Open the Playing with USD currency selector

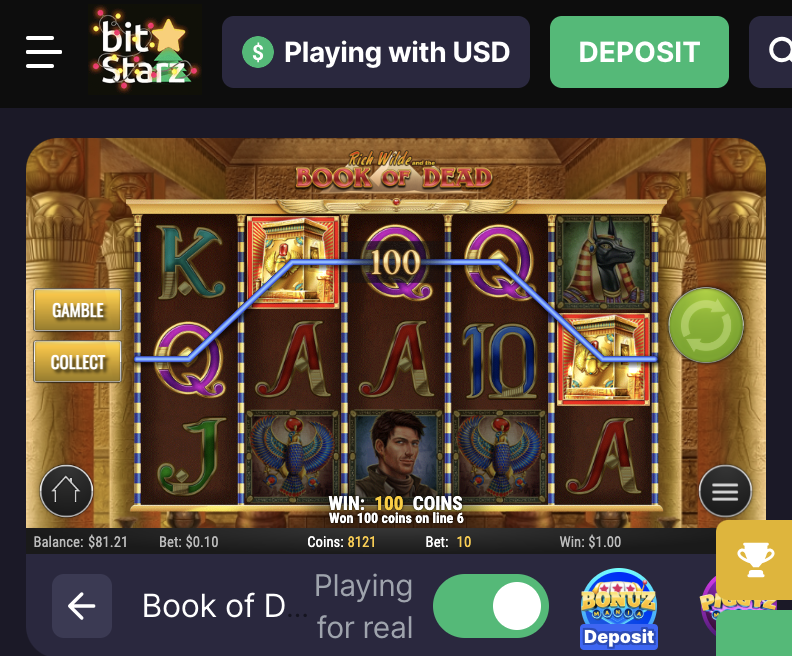click(376, 52)
